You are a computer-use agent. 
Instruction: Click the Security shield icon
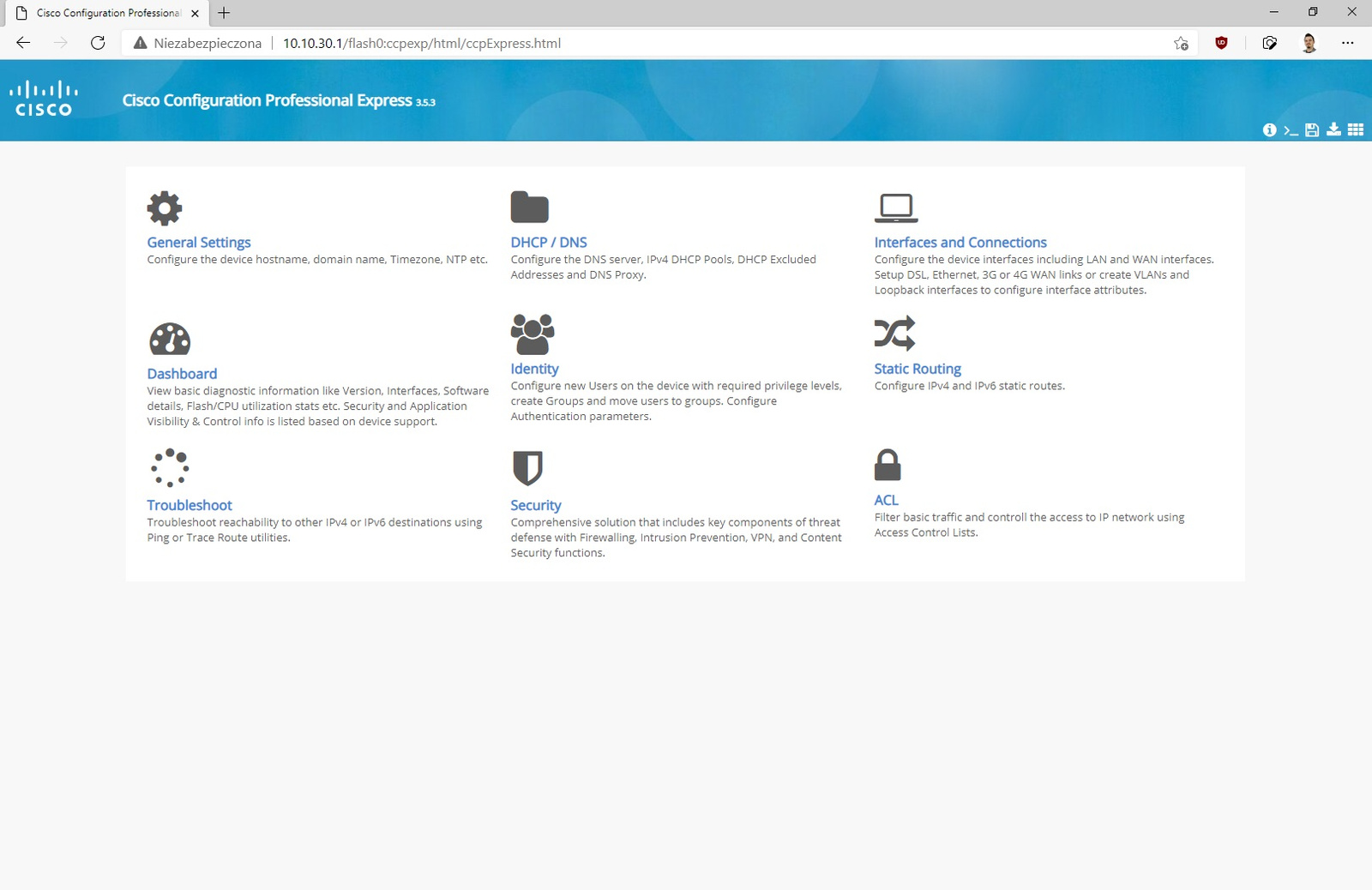[527, 468]
